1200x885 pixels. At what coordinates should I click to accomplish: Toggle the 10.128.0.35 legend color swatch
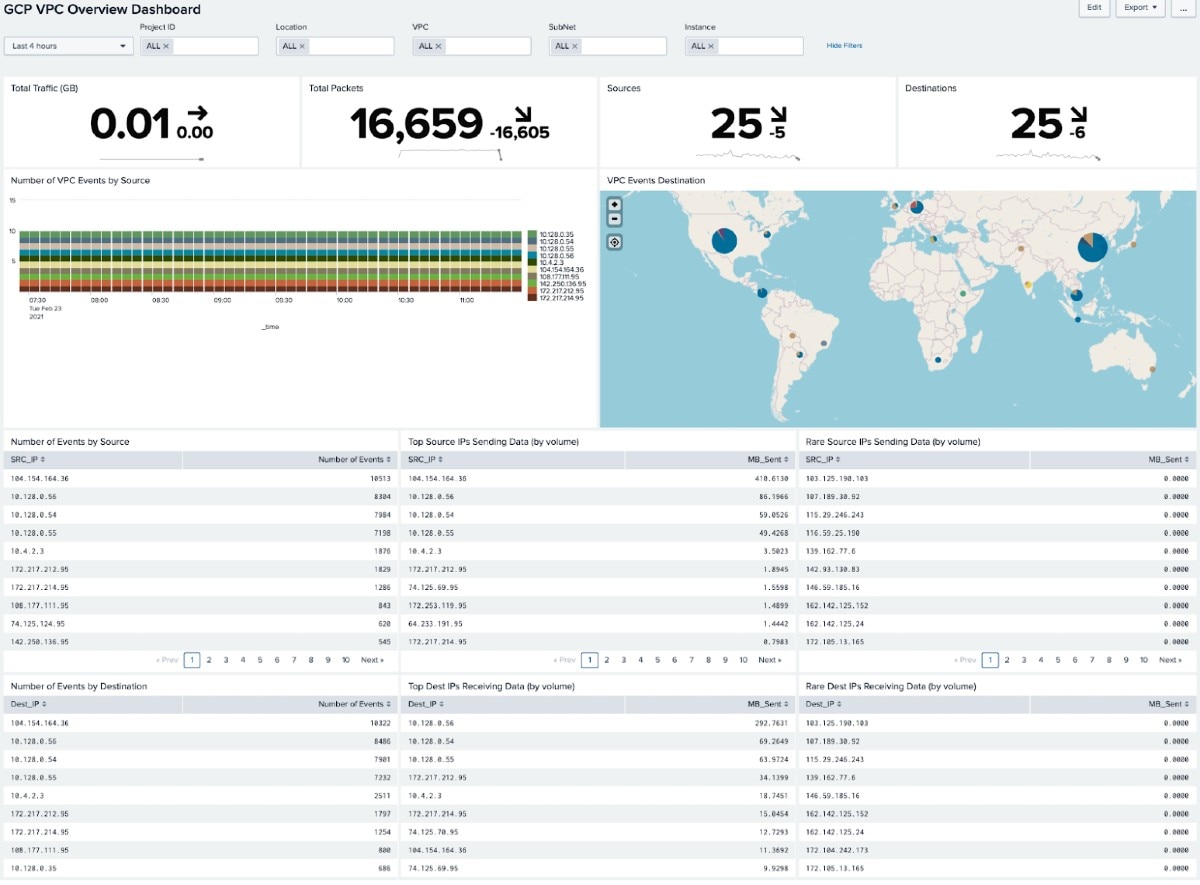[532, 234]
